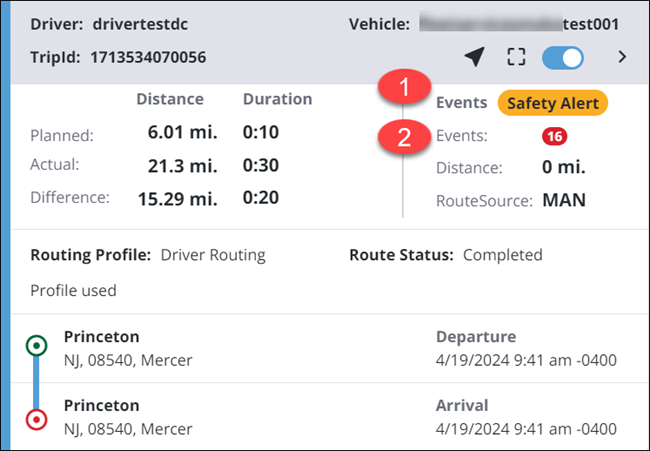Click the Safety Alert badge

(x=552, y=102)
